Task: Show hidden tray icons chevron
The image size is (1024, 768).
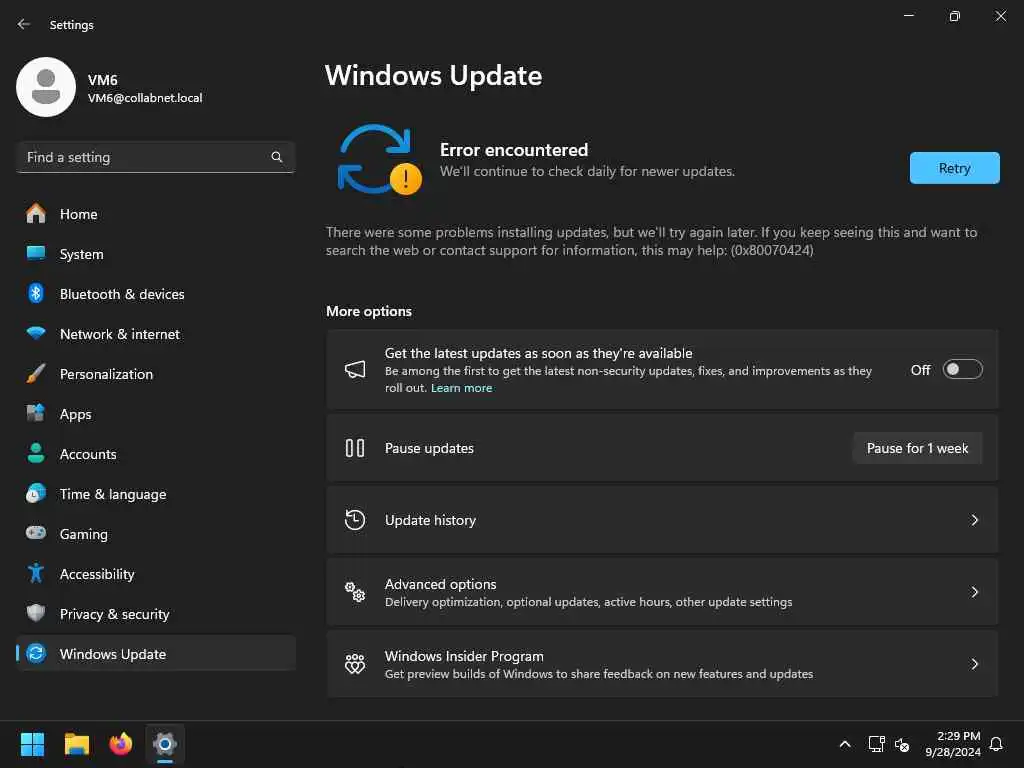Action: [x=844, y=744]
